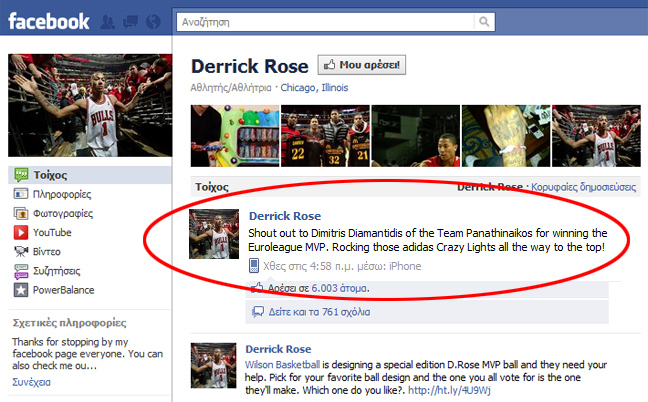Click the Βίντεο video icon in sidebar
Screen dimensions: 648x402
(22, 251)
